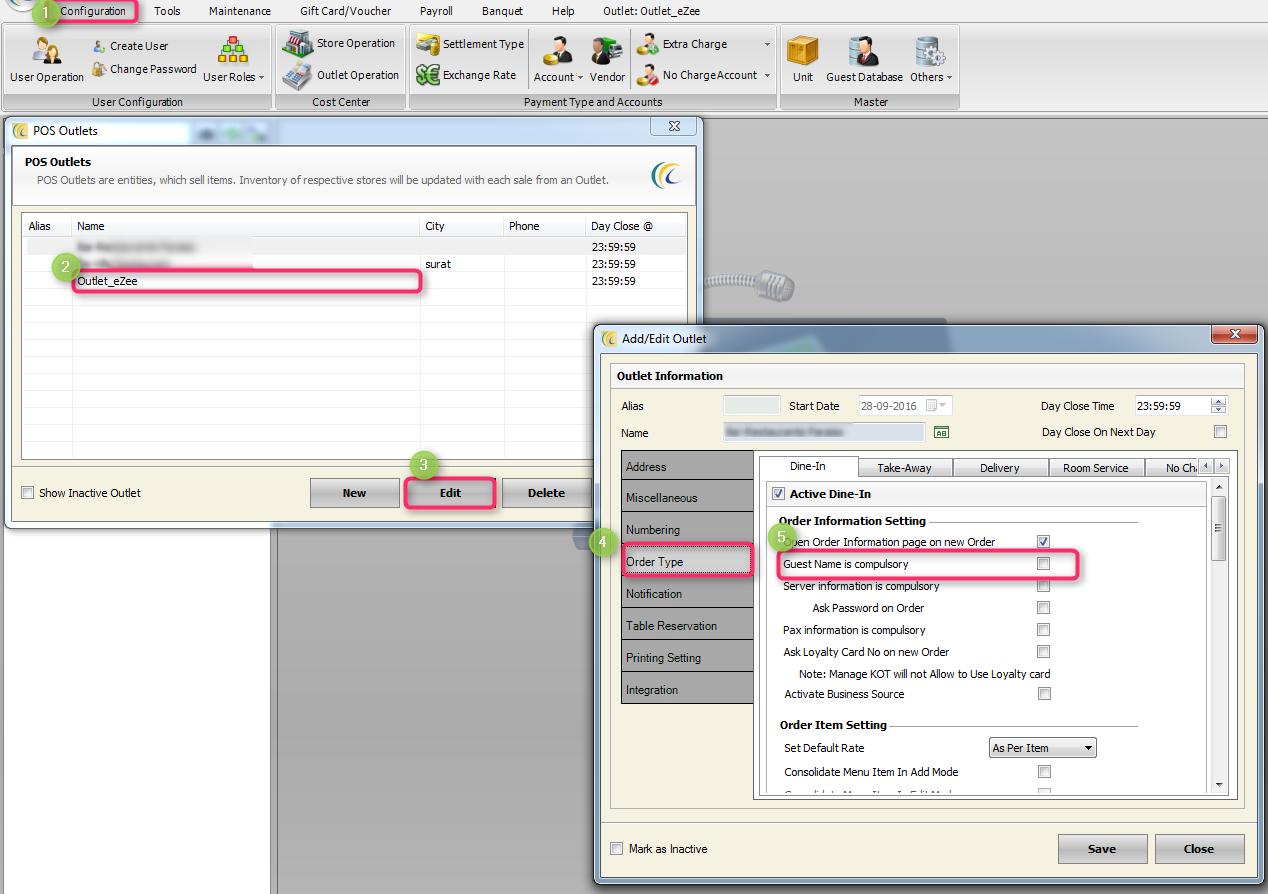The image size is (1268, 894).
Task: Open the Printing Setting section
Action: click(x=687, y=658)
